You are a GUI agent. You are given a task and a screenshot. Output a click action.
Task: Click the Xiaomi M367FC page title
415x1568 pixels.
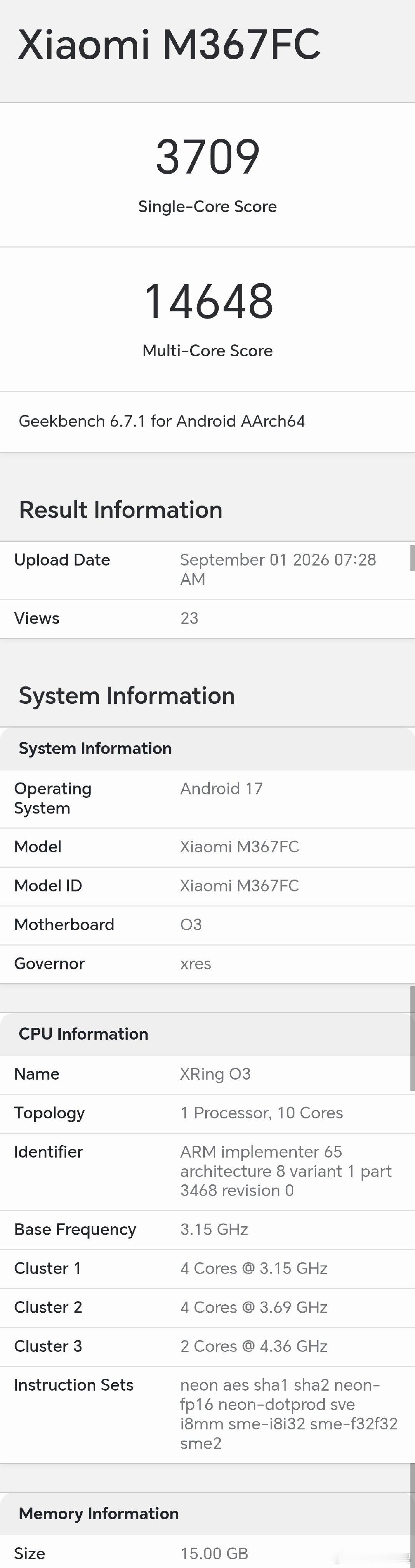(169, 45)
